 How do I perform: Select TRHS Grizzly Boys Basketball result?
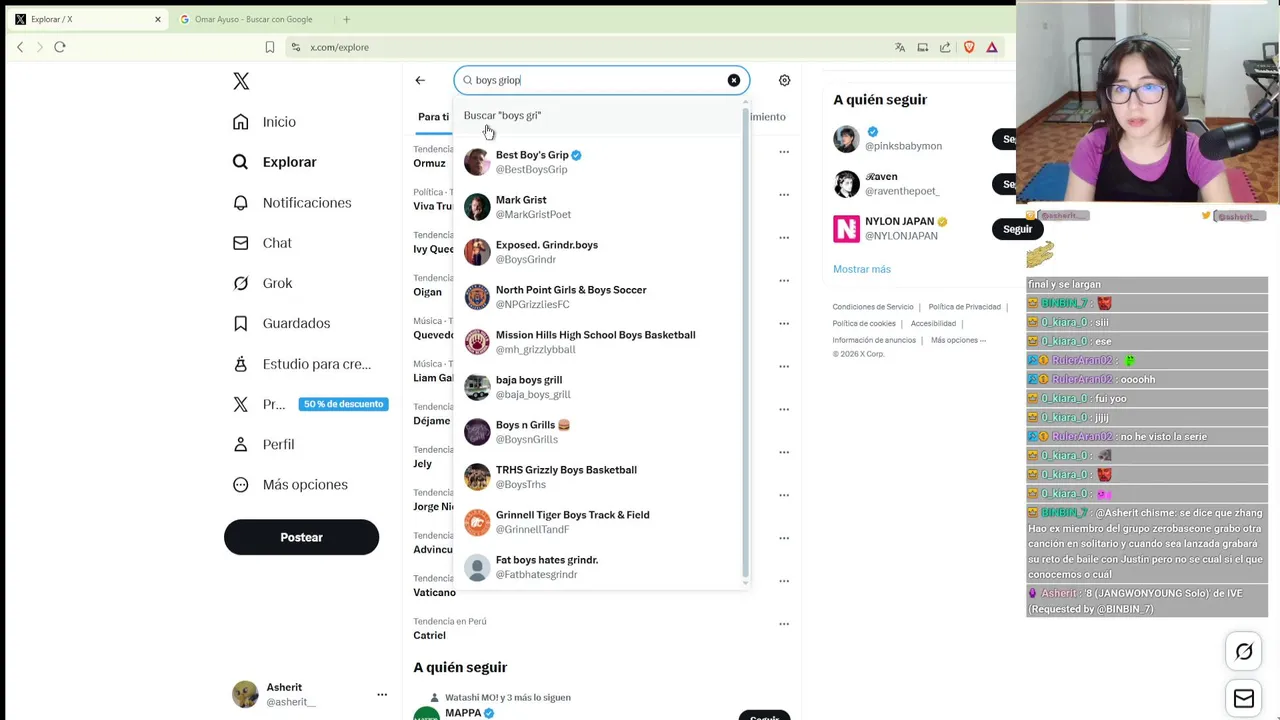[600, 477]
